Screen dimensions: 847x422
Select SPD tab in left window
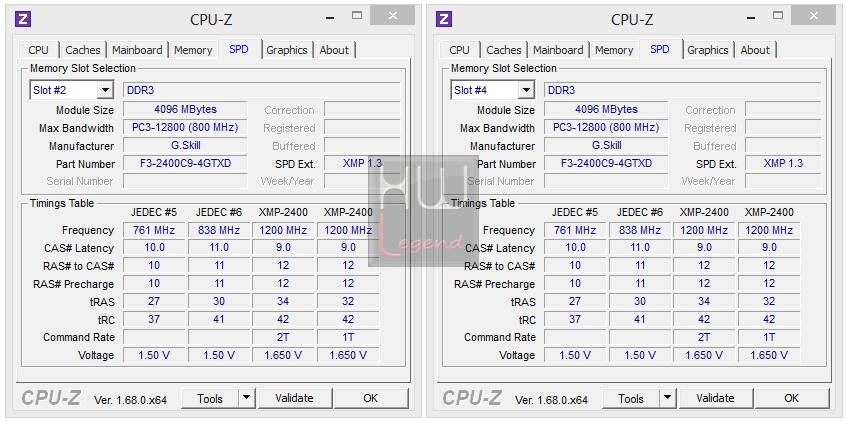[x=239, y=49]
